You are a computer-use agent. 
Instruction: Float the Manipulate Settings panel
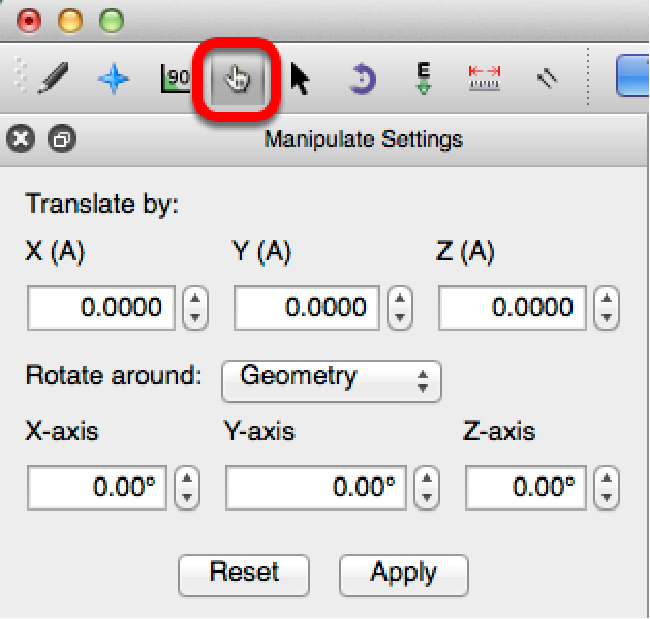61,139
